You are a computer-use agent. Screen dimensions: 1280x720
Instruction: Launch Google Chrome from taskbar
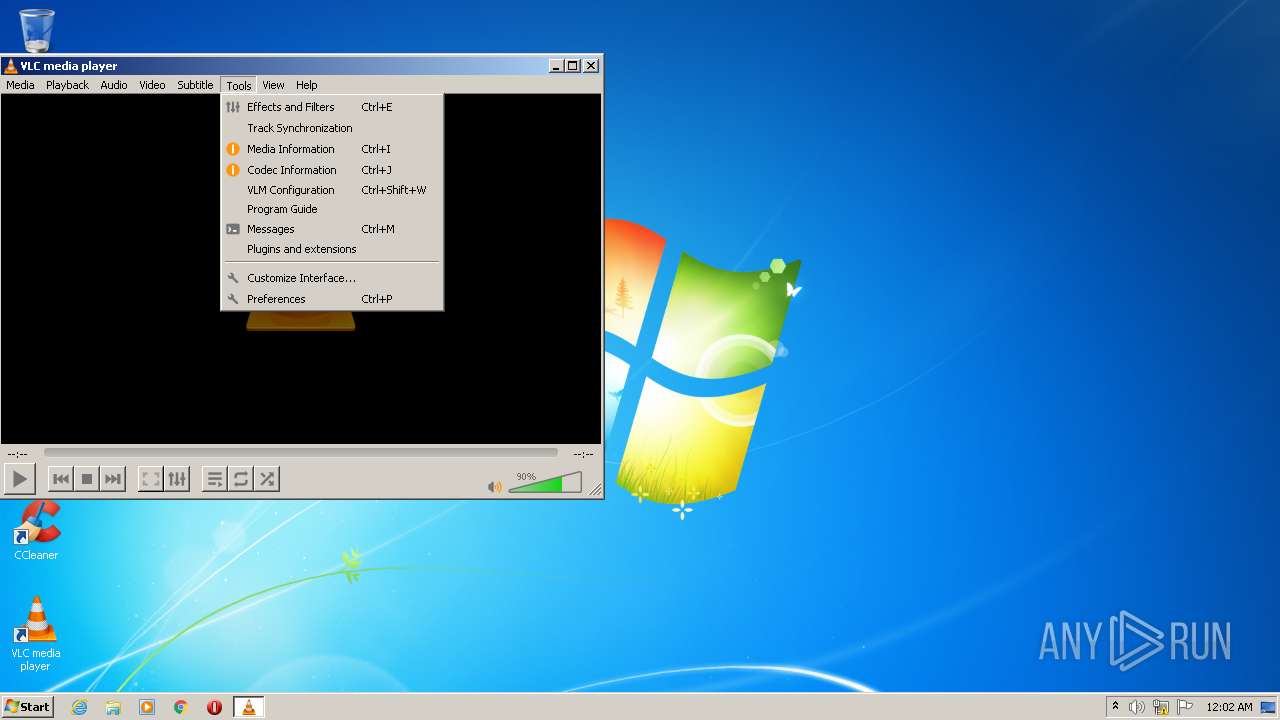[181, 707]
